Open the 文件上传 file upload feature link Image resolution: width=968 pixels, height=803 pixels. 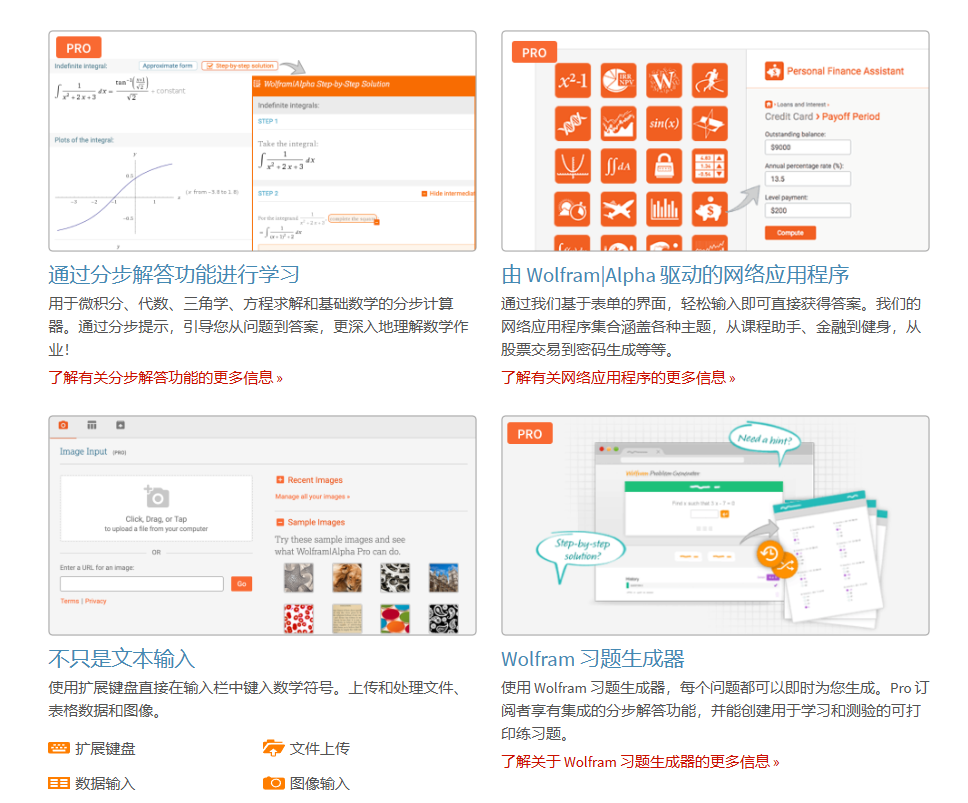(x=306, y=748)
